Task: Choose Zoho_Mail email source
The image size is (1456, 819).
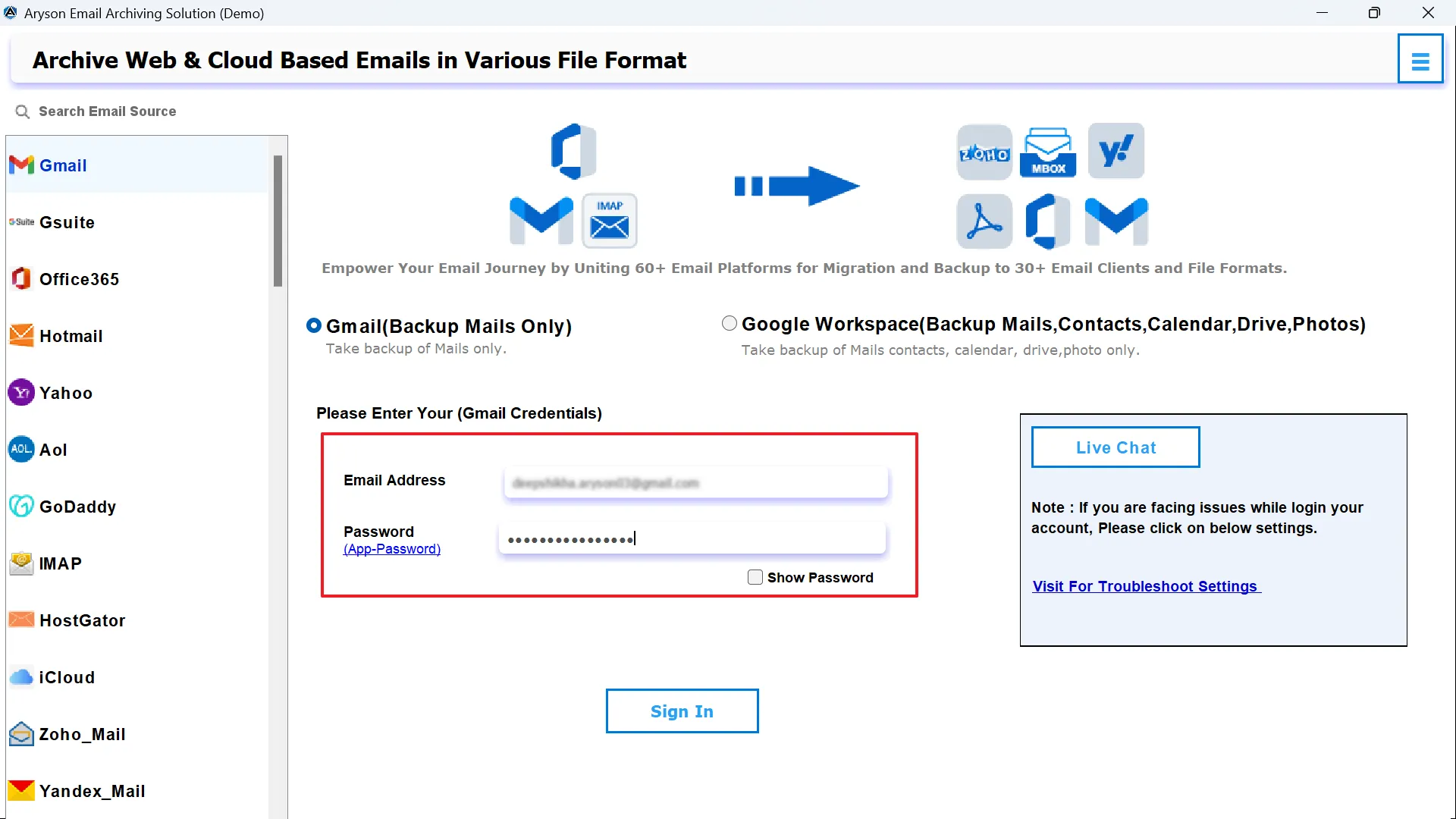Action: pos(138,733)
